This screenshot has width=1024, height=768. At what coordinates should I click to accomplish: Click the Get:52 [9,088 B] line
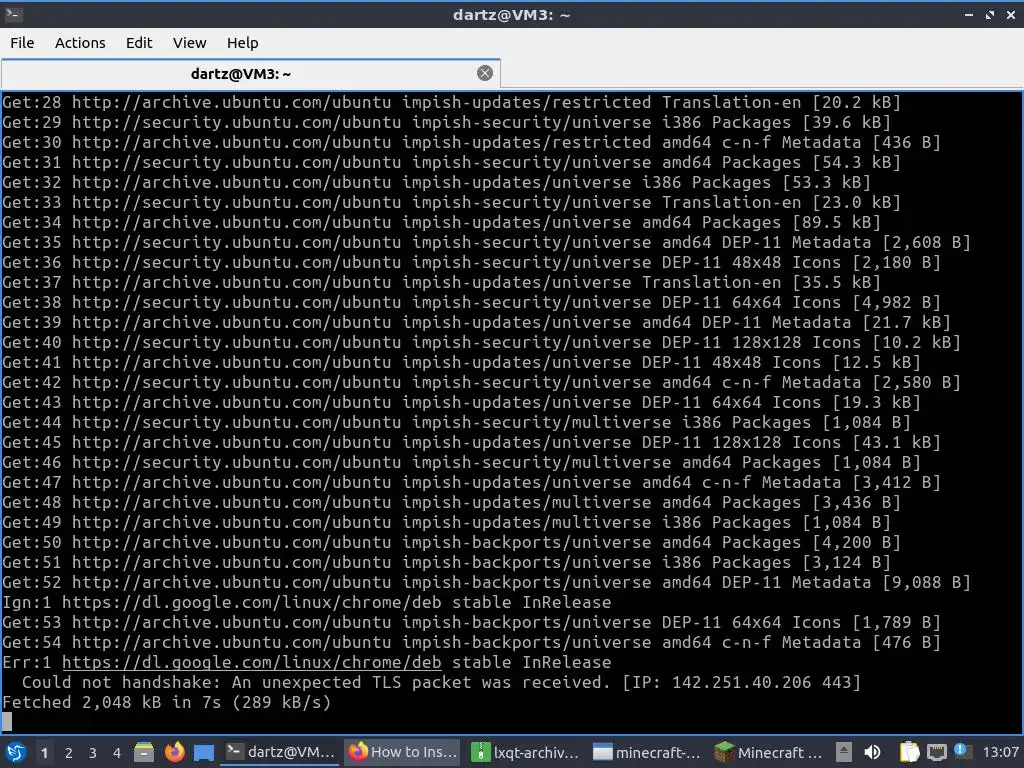coord(486,583)
